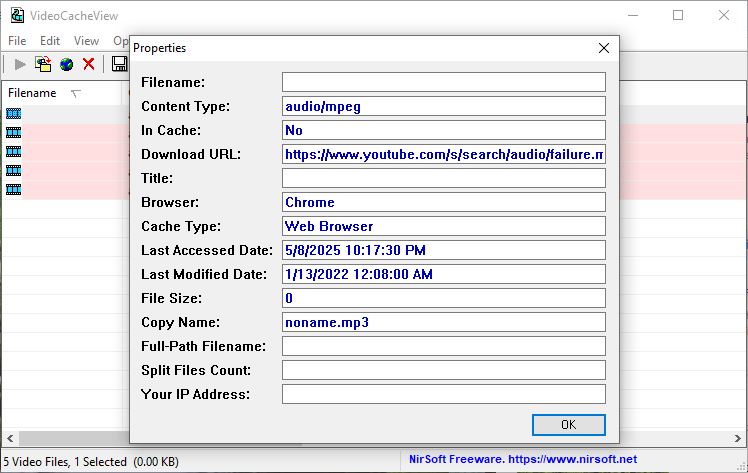748x473 pixels.
Task: Click the horizontal scrollbar left arrow
Action: coord(10,438)
